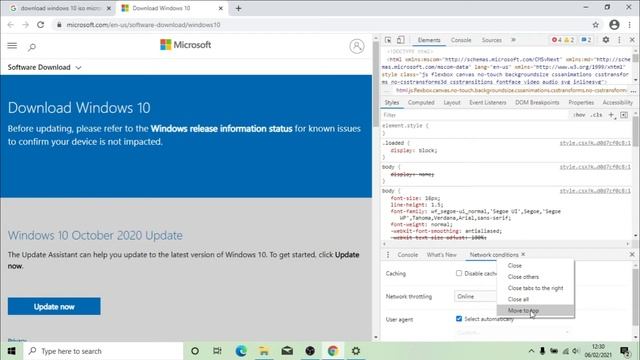Click the address bar URL
This screenshot has width=640, height=360.
[143, 25]
